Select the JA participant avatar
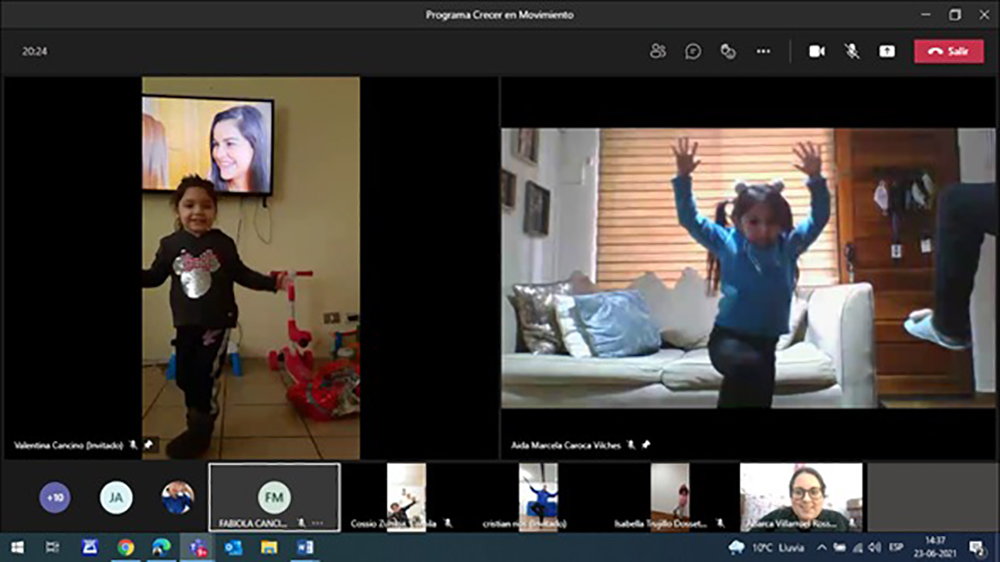Screen dimensions: 1000x562 (x=116, y=497)
